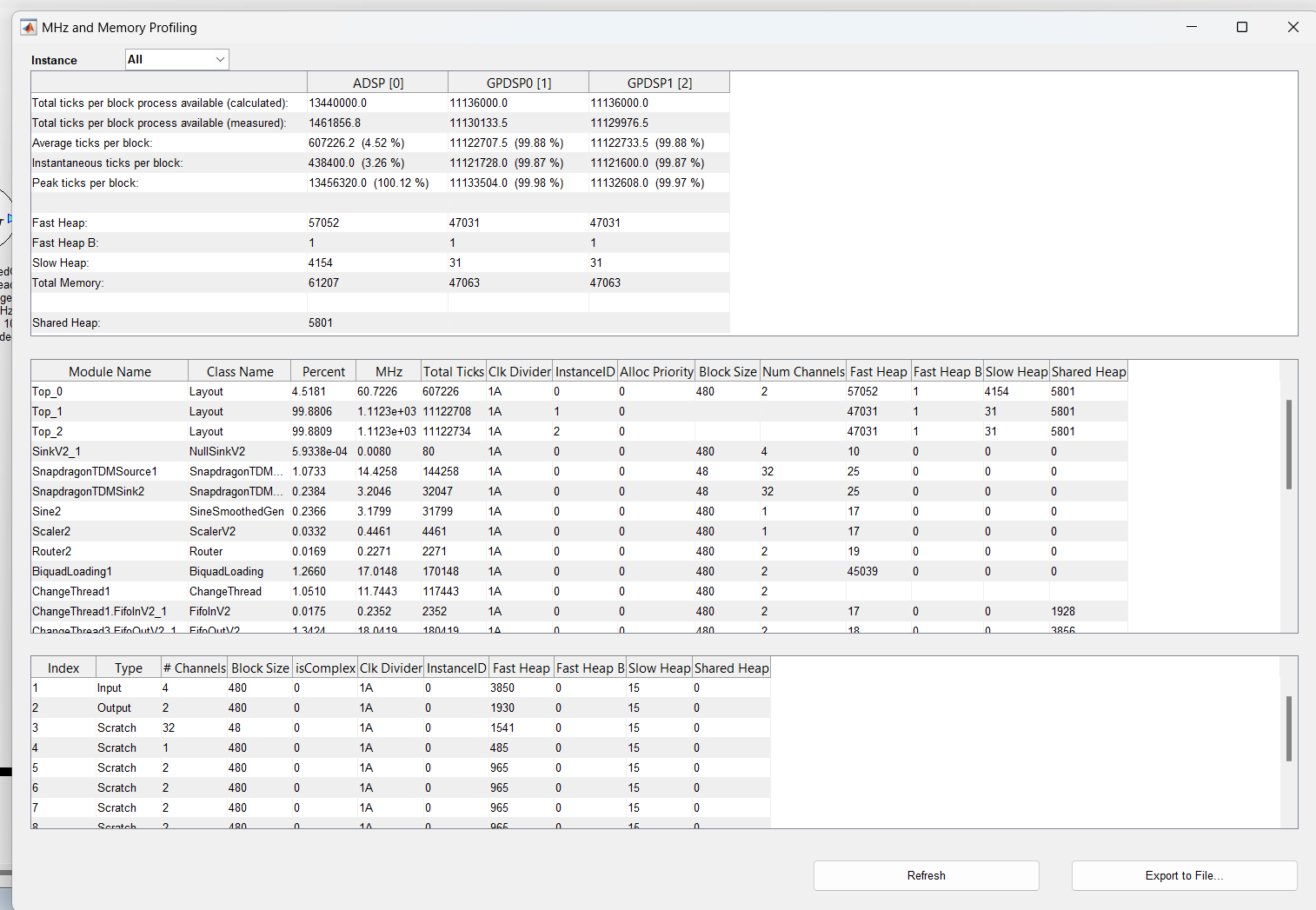Maximize the MHz and Memory Profiling window
The width and height of the screenshot is (1316, 910).
[x=1242, y=27]
